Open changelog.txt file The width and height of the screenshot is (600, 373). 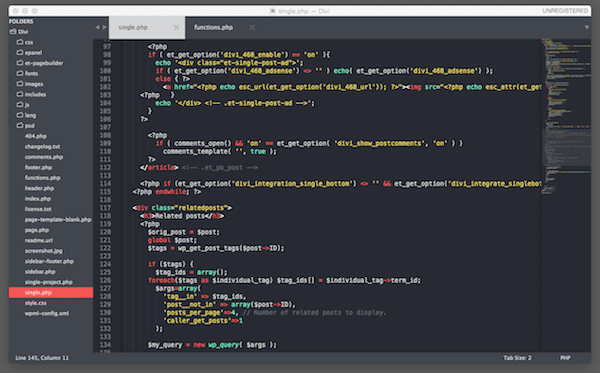coord(42,147)
